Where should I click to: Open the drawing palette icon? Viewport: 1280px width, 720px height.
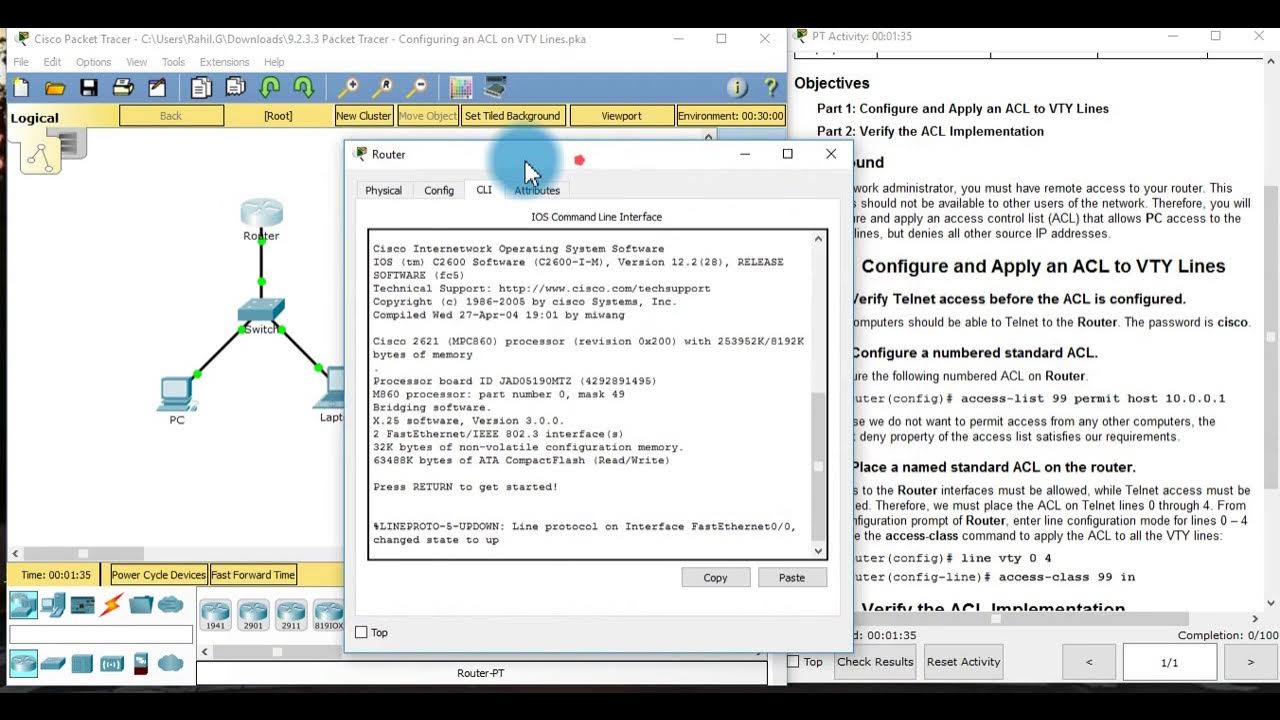point(460,88)
